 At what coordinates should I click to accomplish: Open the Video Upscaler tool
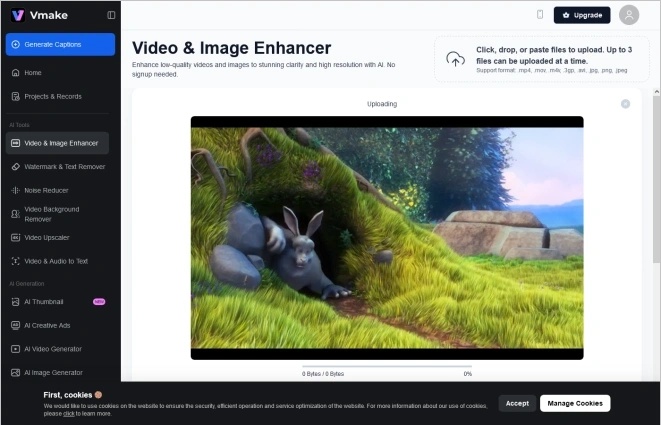click(57, 237)
